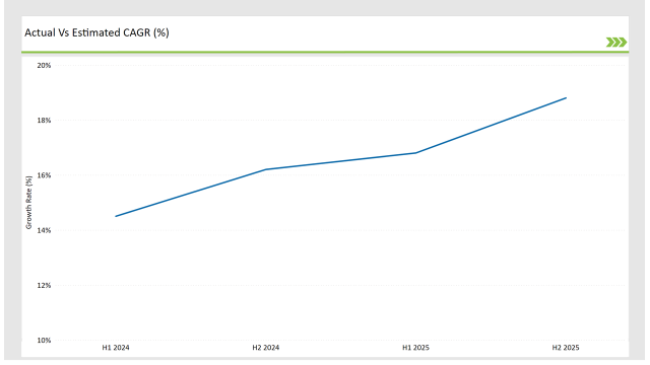The height and width of the screenshot is (365, 650).
Task: Click the '10%' y-axis label
Action: 44,341
